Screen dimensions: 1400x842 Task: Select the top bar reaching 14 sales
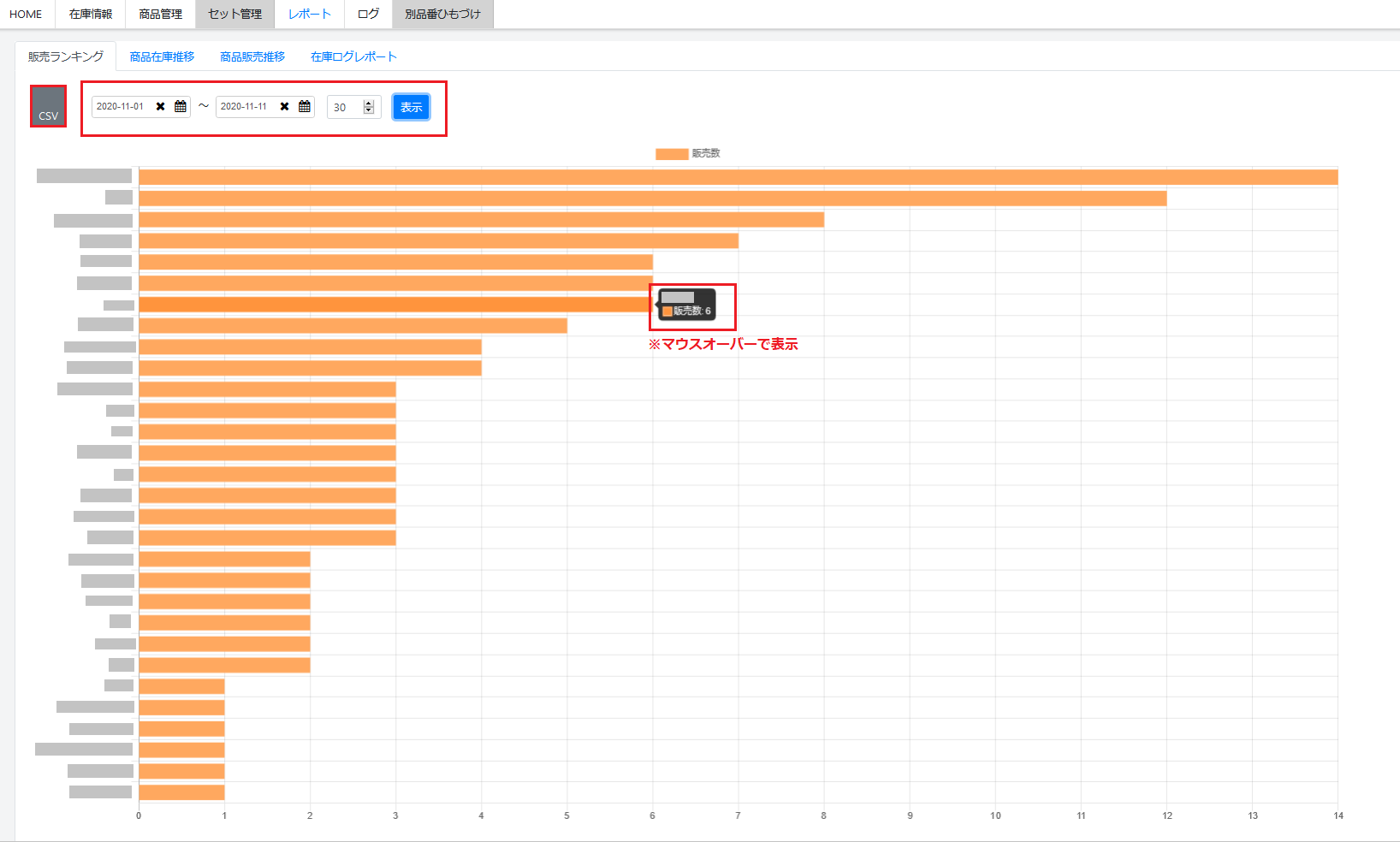(x=739, y=177)
